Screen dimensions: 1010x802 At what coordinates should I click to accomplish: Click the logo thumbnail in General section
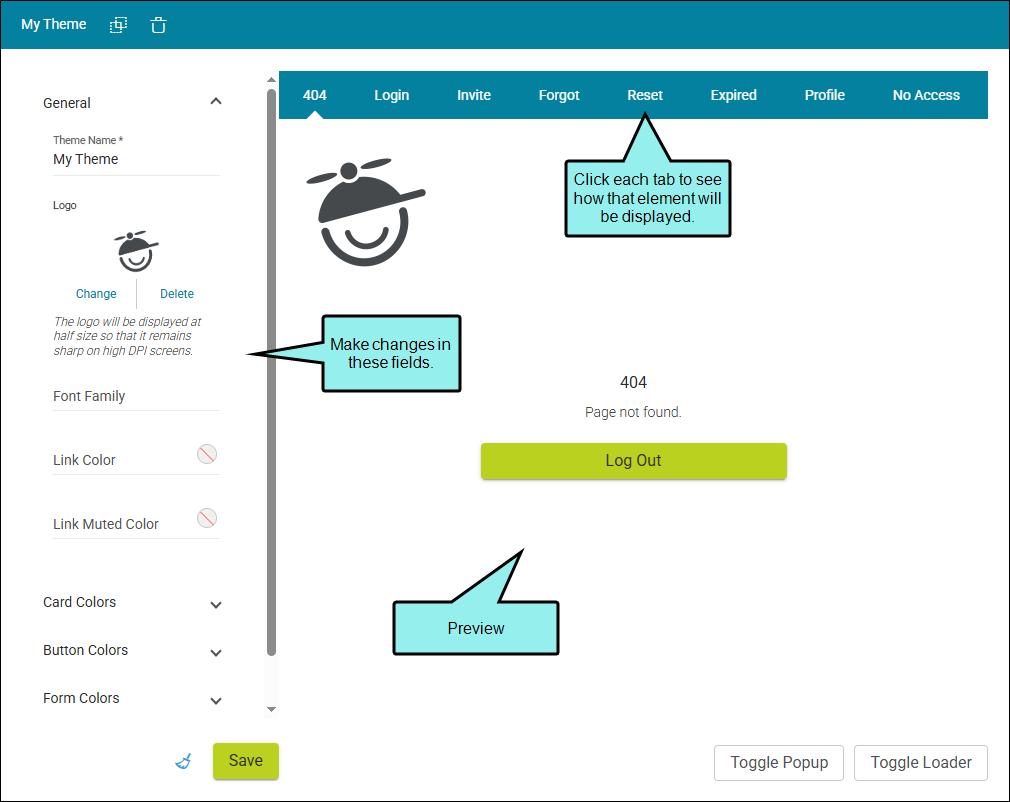[136, 251]
